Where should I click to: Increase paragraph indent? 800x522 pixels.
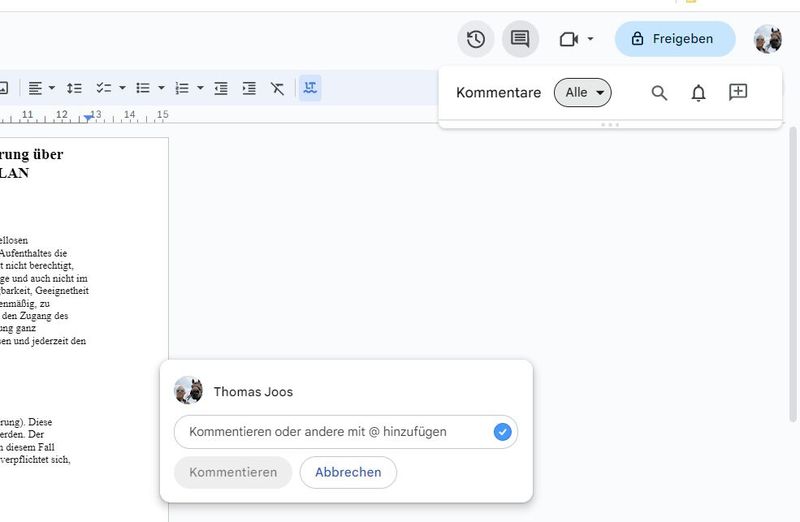coord(249,88)
